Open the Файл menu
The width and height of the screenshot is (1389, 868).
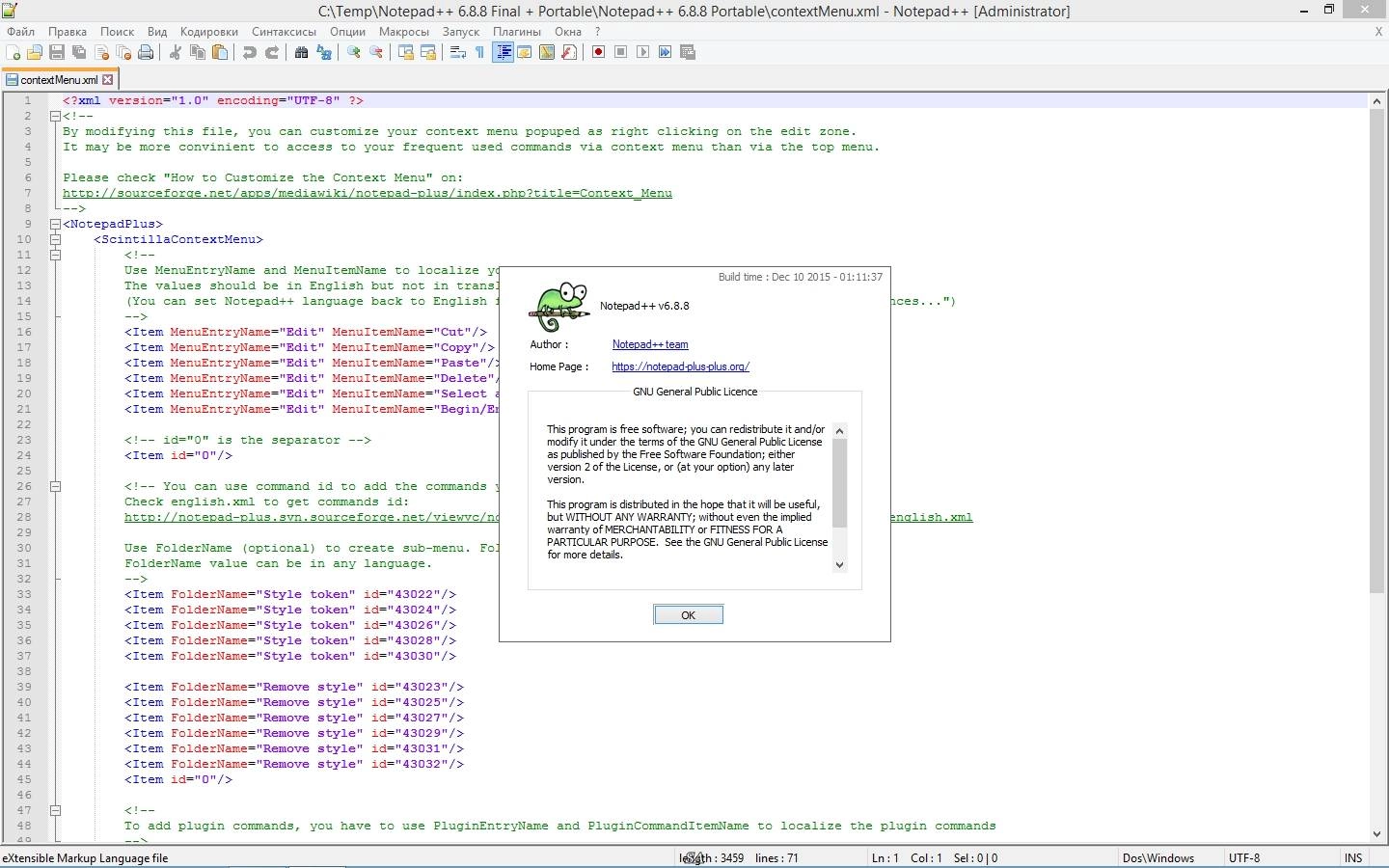pos(21,31)
